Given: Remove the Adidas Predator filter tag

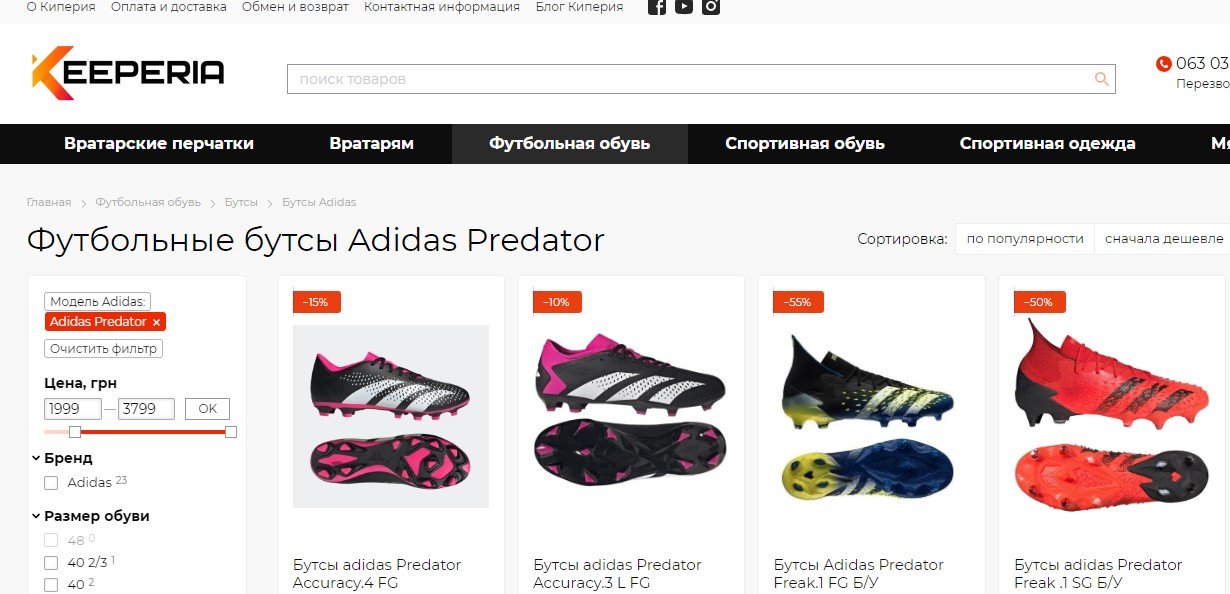Looking at the screenshot, I should [156, 322].
